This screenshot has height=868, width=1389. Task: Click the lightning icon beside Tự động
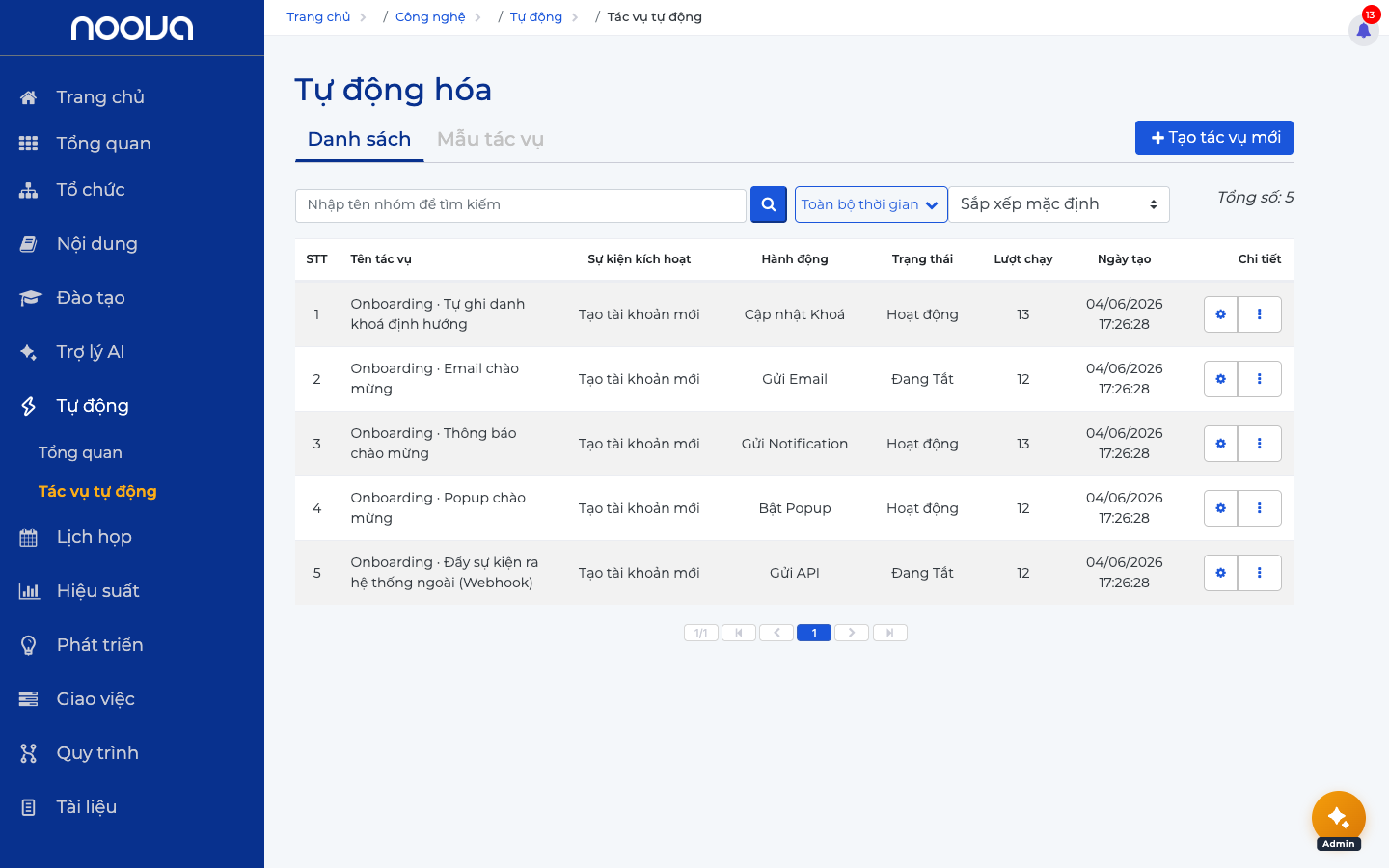tap(29, 406)
